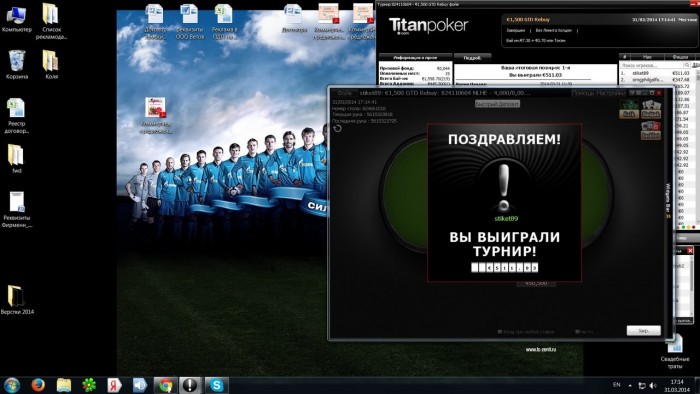Open ICQ from the taskbar

(89, 385)
